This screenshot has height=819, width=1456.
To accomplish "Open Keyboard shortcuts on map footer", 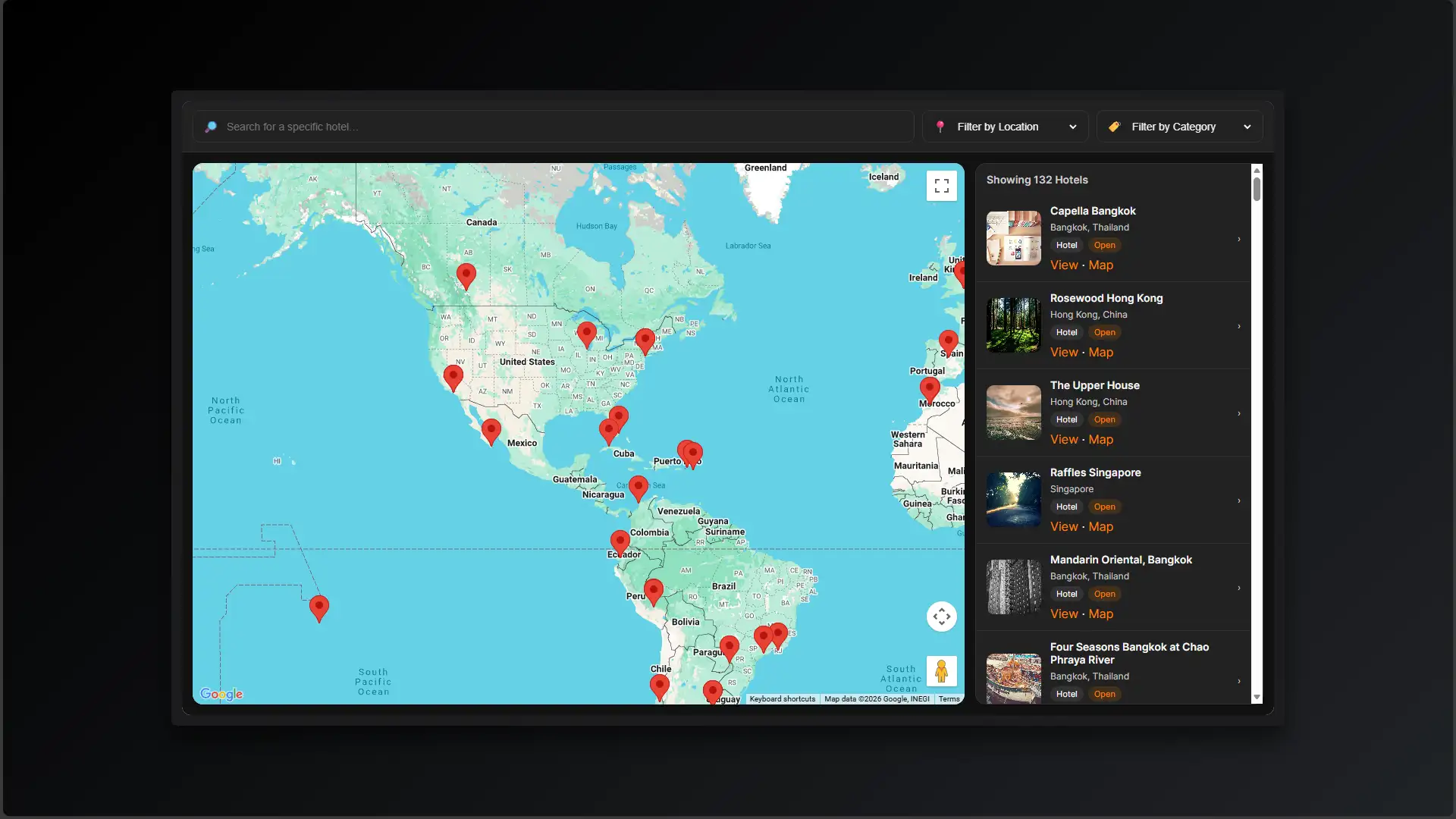I will (782, 699).
